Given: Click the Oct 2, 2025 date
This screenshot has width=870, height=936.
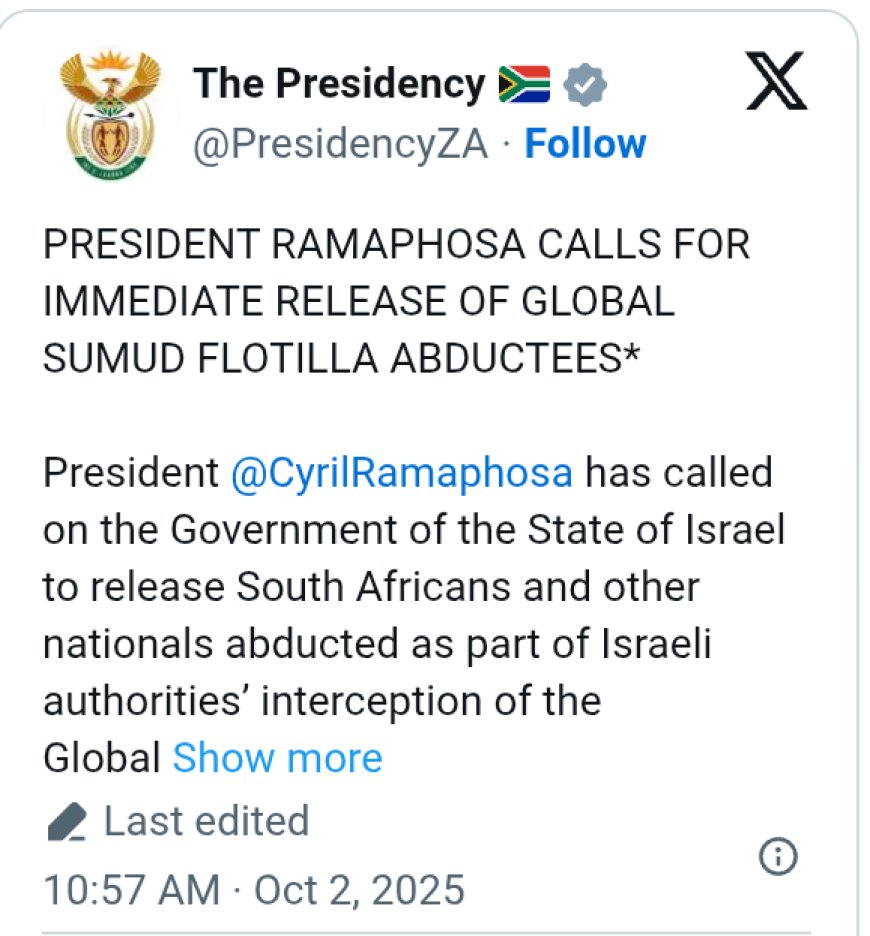Looking at the screenshot, I should point(360,888).
